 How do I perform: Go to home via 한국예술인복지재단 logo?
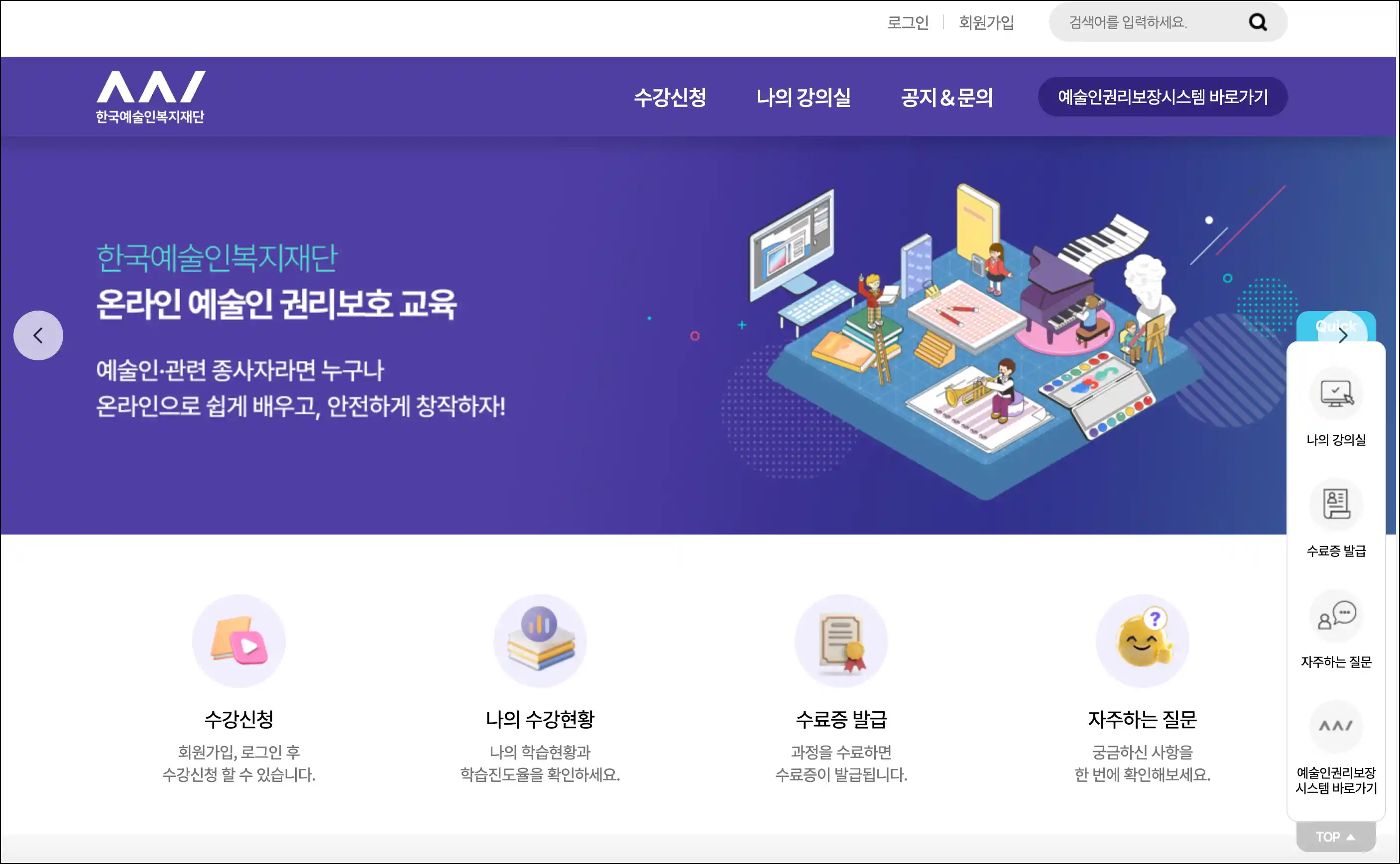pyautogui.click(x=150, y=97)
